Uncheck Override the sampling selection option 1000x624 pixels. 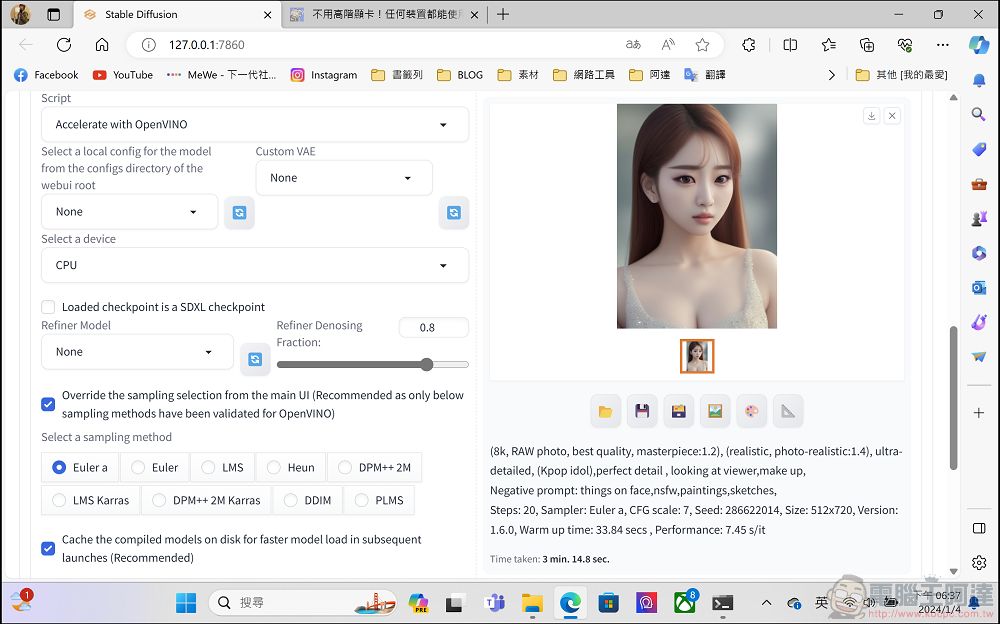[48, 405]
